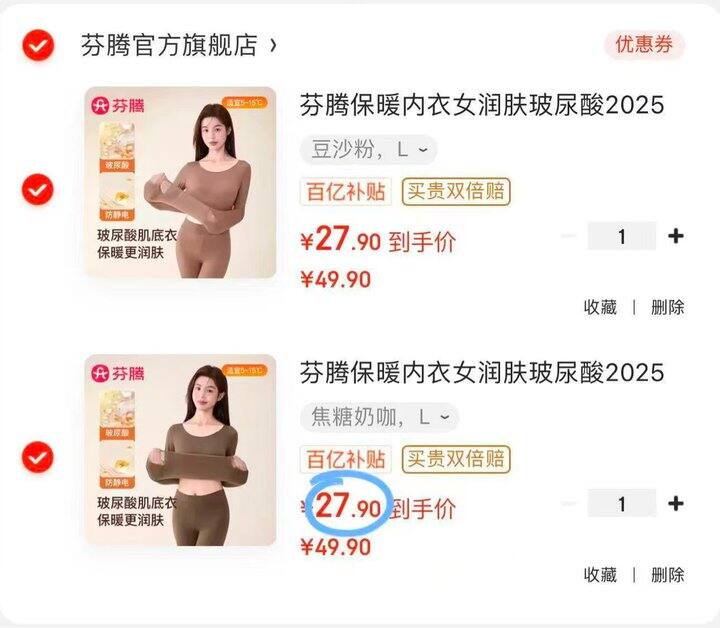Click quantity field of the 焦糖奶咖 item

622,504
